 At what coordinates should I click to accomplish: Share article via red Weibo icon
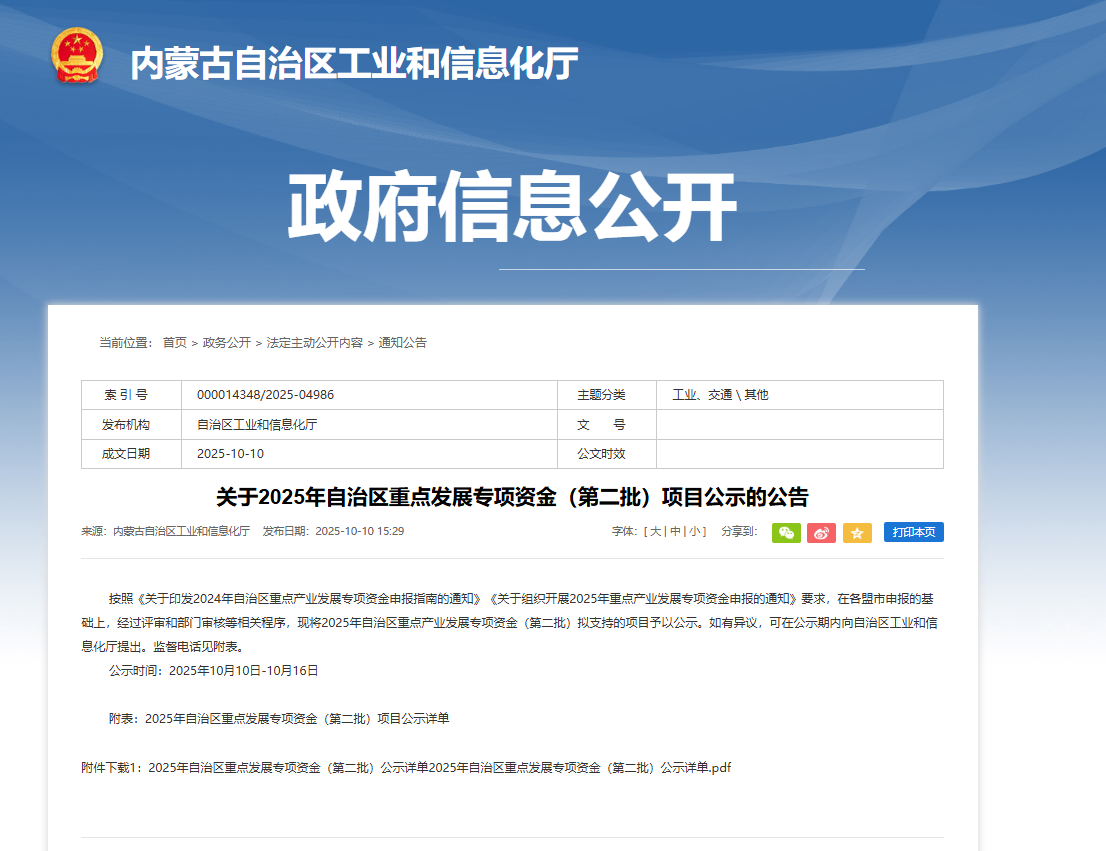coord(821,533)
